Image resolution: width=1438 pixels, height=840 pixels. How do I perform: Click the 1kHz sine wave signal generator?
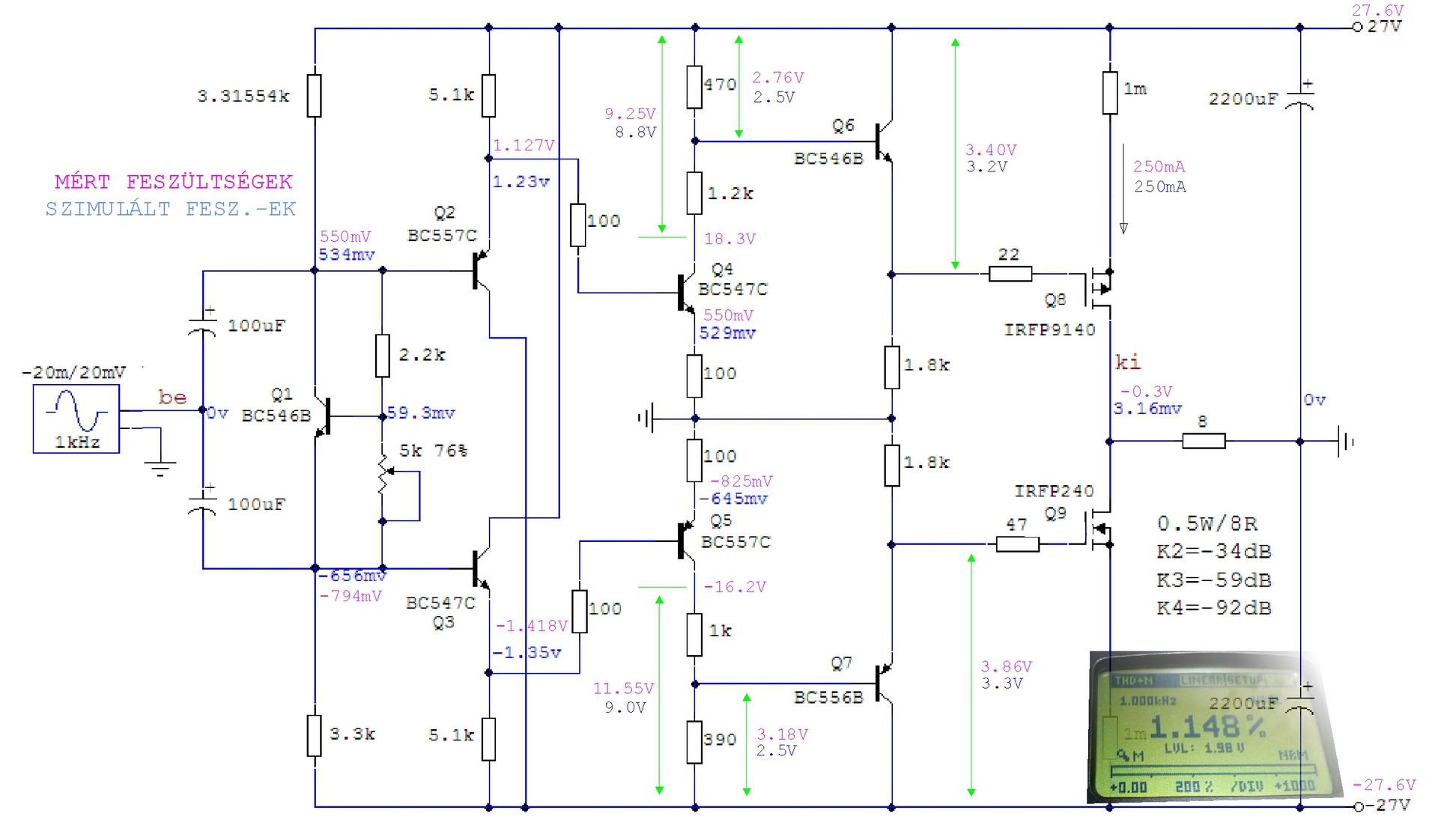point(76,419)
